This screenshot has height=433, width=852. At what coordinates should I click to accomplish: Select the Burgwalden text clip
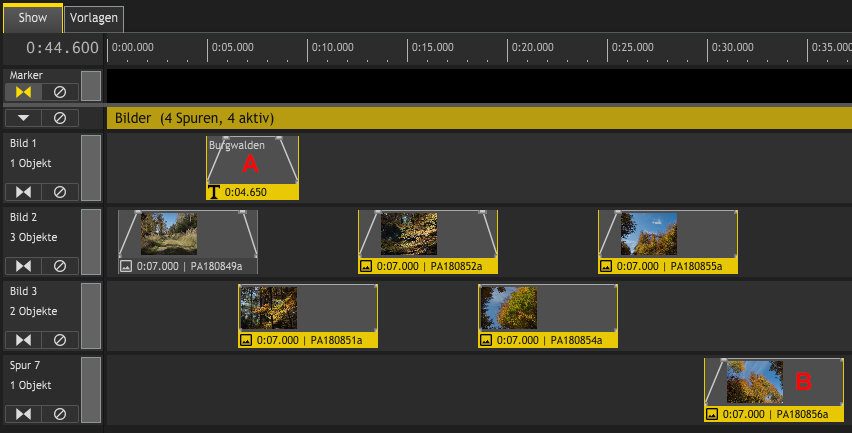pos(252,167)
